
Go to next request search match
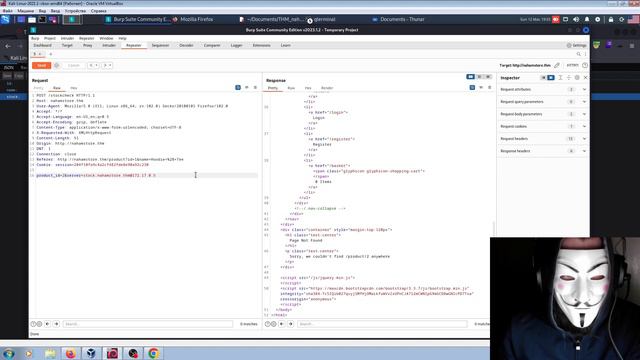(56, 324)
